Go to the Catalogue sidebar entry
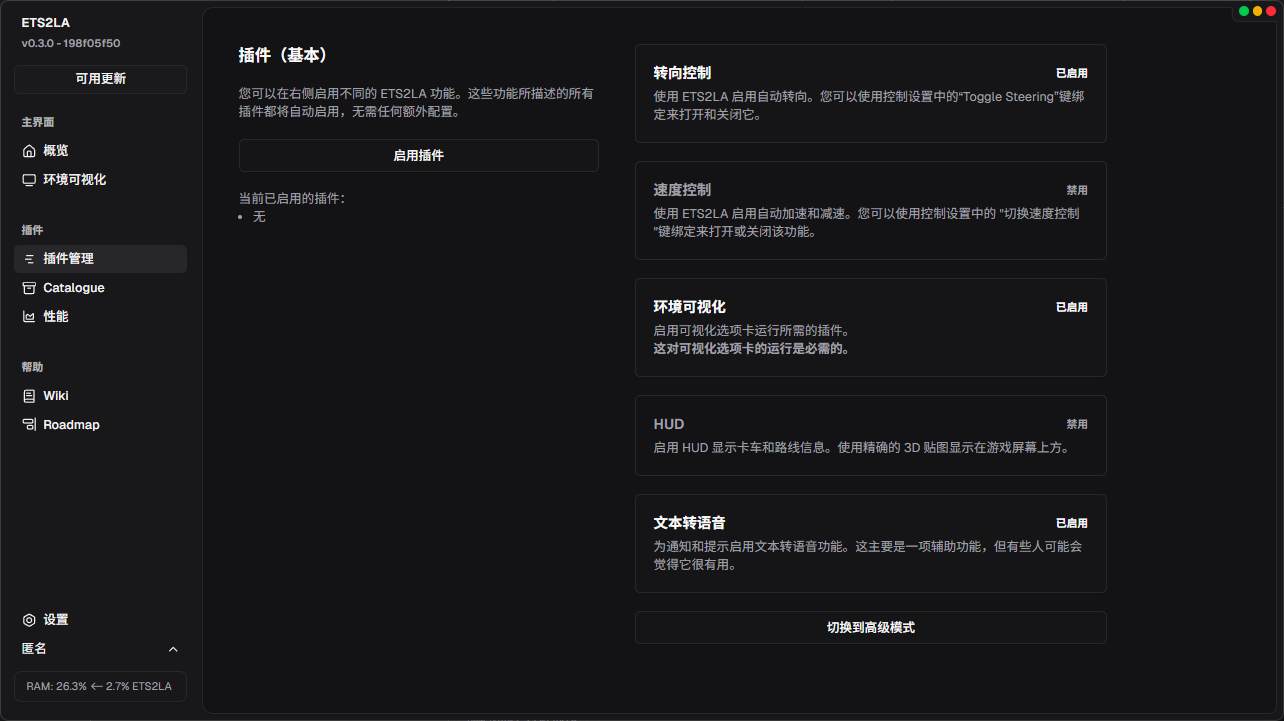Viewport: 1284px width, 721px height. [x=73, y=288]
